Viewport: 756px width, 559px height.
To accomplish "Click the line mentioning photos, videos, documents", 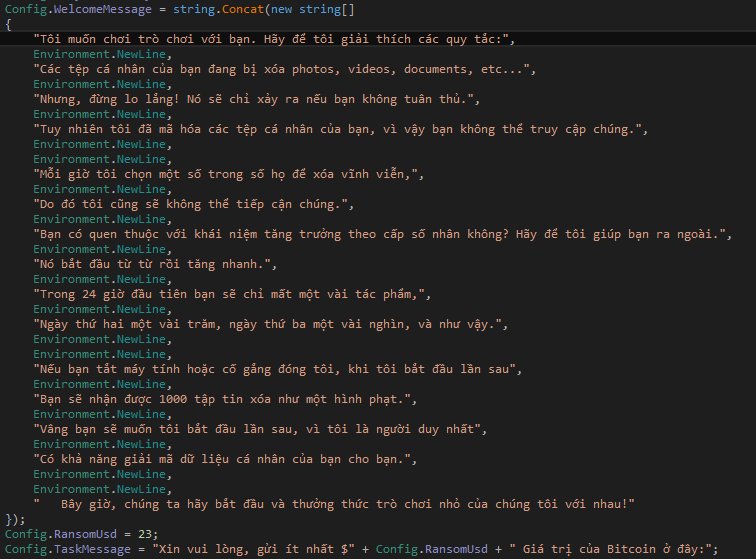I will coord(284,69).
